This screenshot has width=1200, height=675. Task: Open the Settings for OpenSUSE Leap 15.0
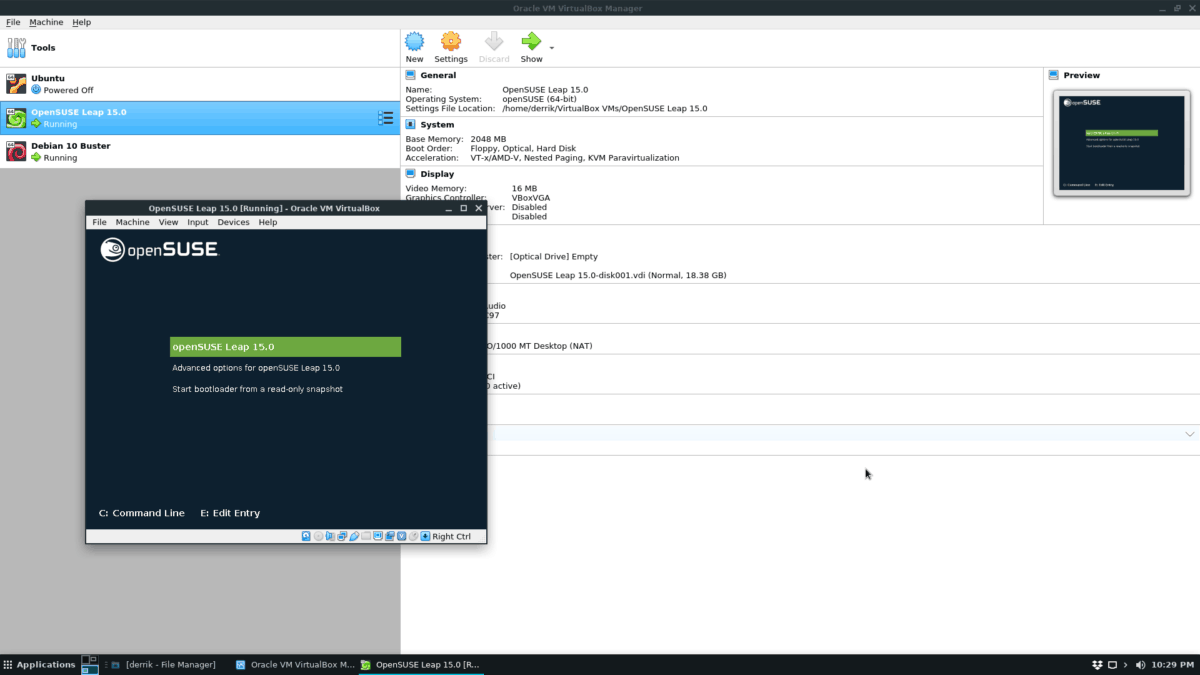pyautogui.click(x=450, y=43)
